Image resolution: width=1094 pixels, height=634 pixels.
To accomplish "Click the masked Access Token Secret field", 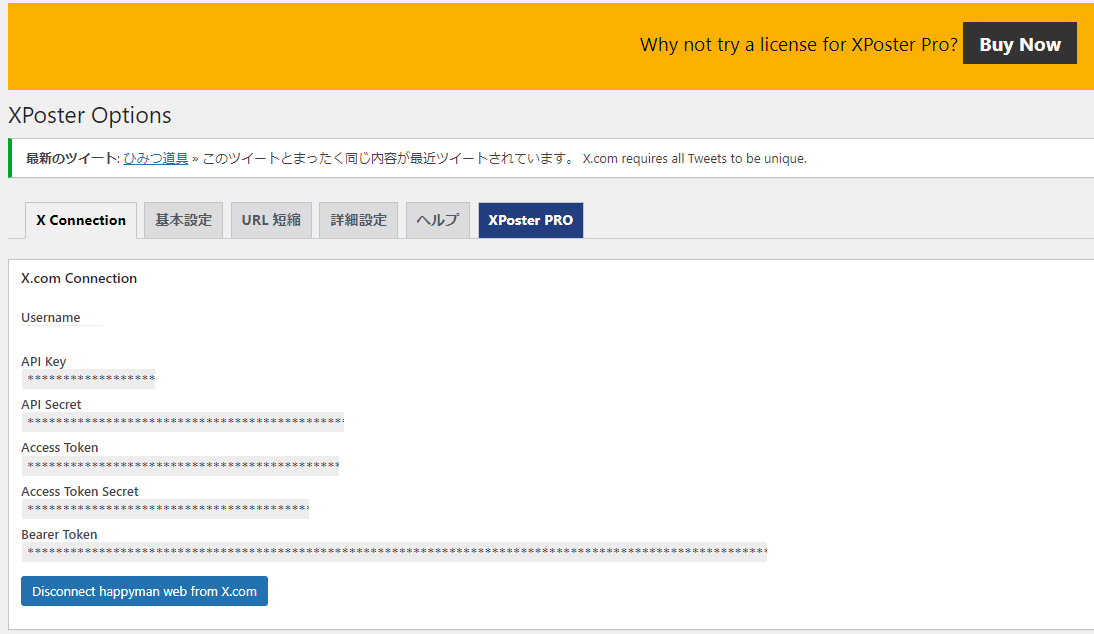I will [x=165, y=509].
